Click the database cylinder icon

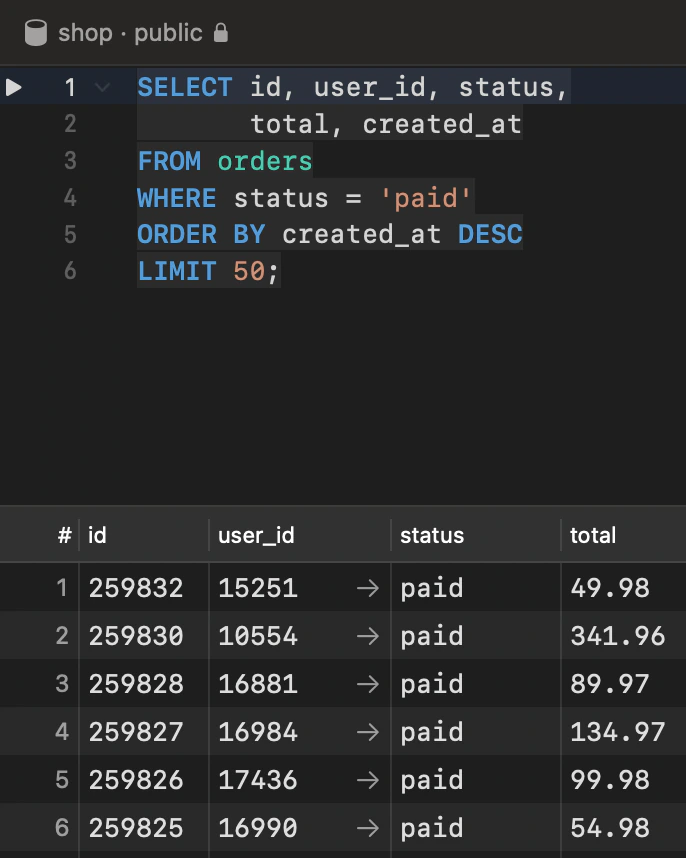point(36,33)
